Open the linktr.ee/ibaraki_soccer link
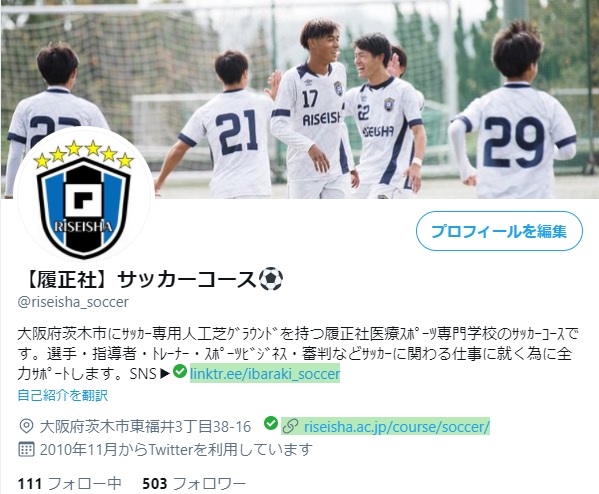Screen dimensions: 599x494 click(265, 374)
